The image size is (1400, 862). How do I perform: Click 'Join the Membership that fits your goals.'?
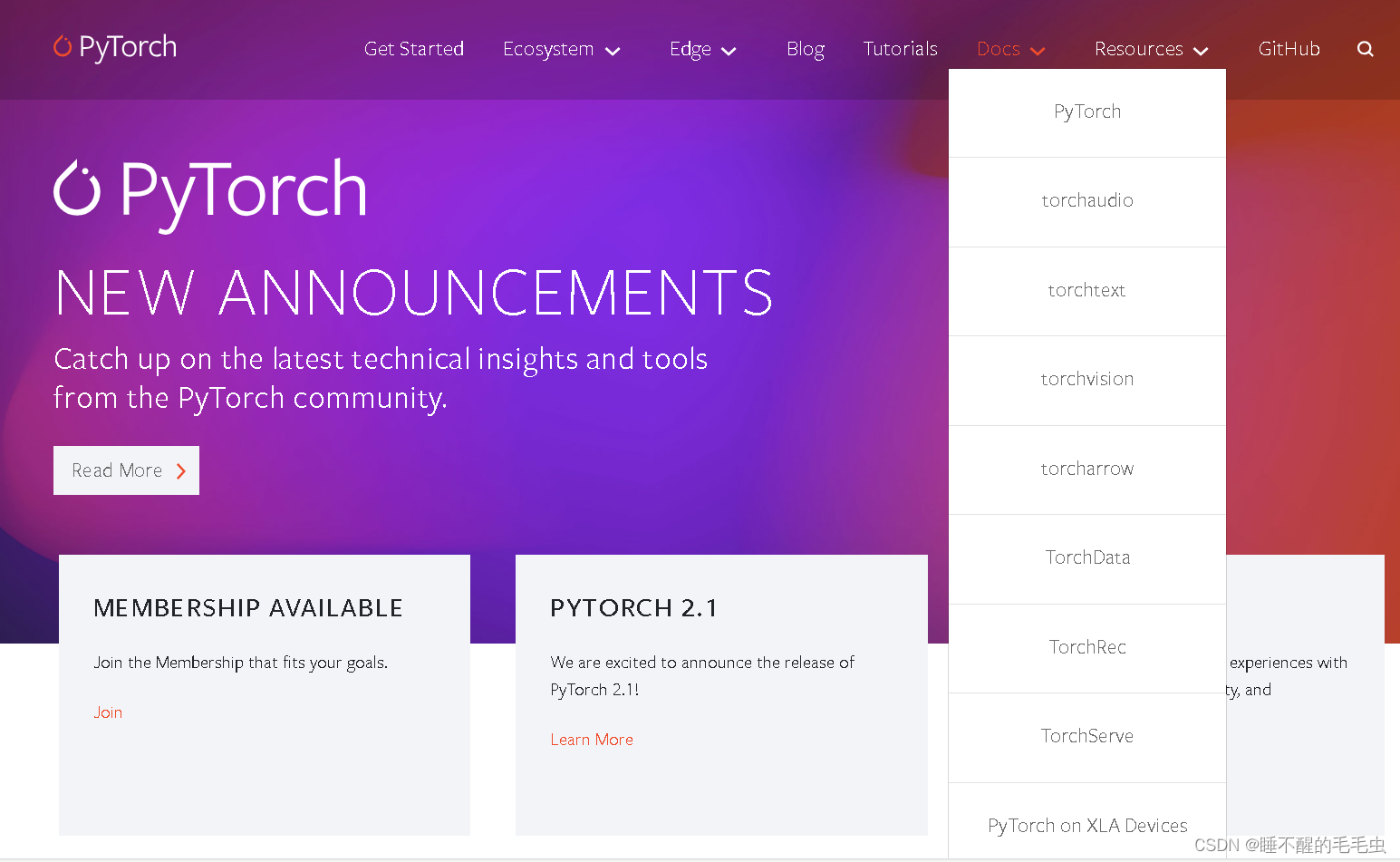pos(241,663)
